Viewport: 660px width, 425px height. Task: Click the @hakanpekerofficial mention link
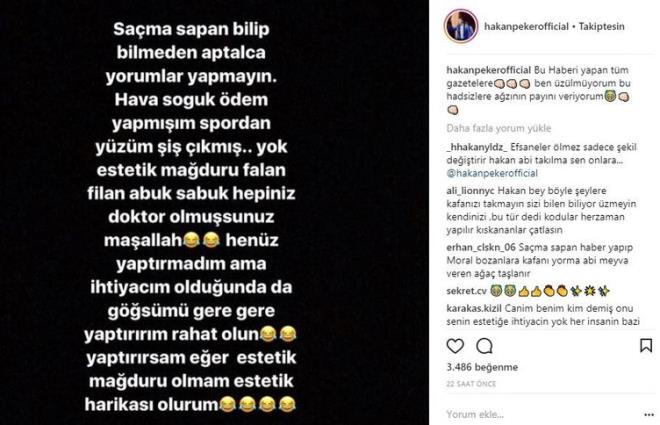pos(492,173)
